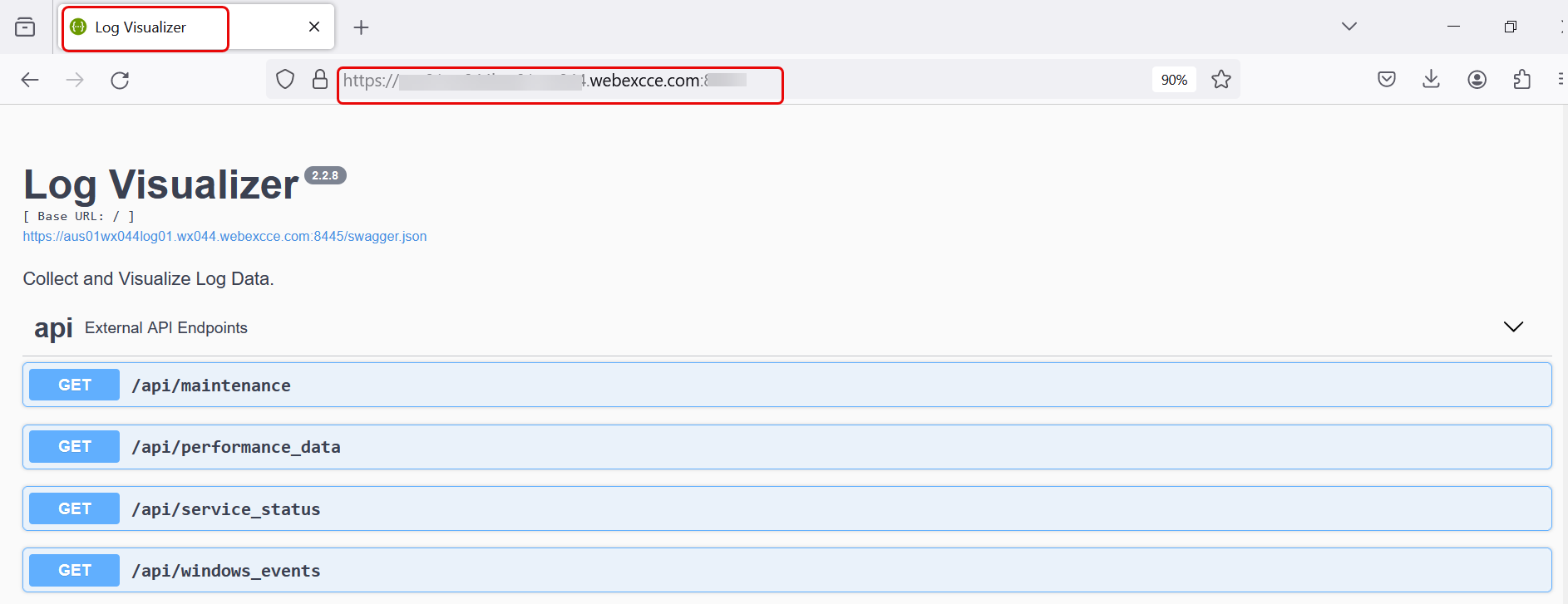
Task: Show list of all tabs
Action: (1349, 27)
